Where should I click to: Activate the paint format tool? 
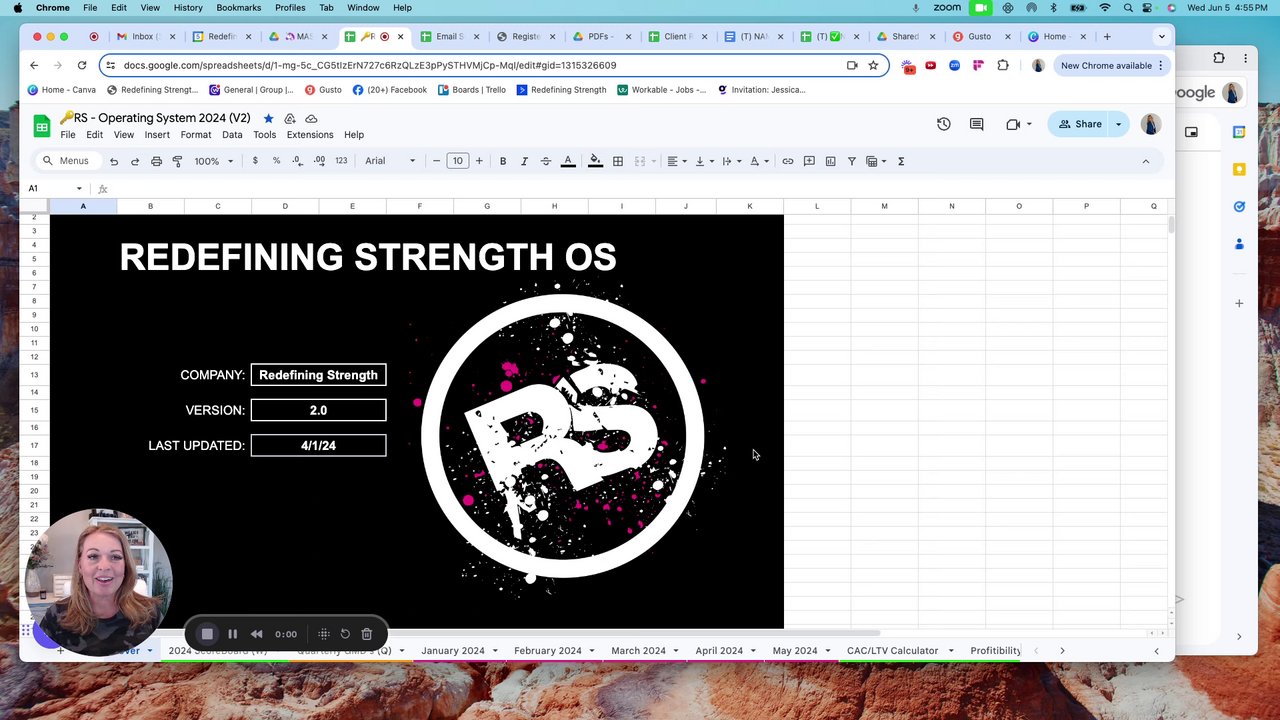(x=177, y=161)
